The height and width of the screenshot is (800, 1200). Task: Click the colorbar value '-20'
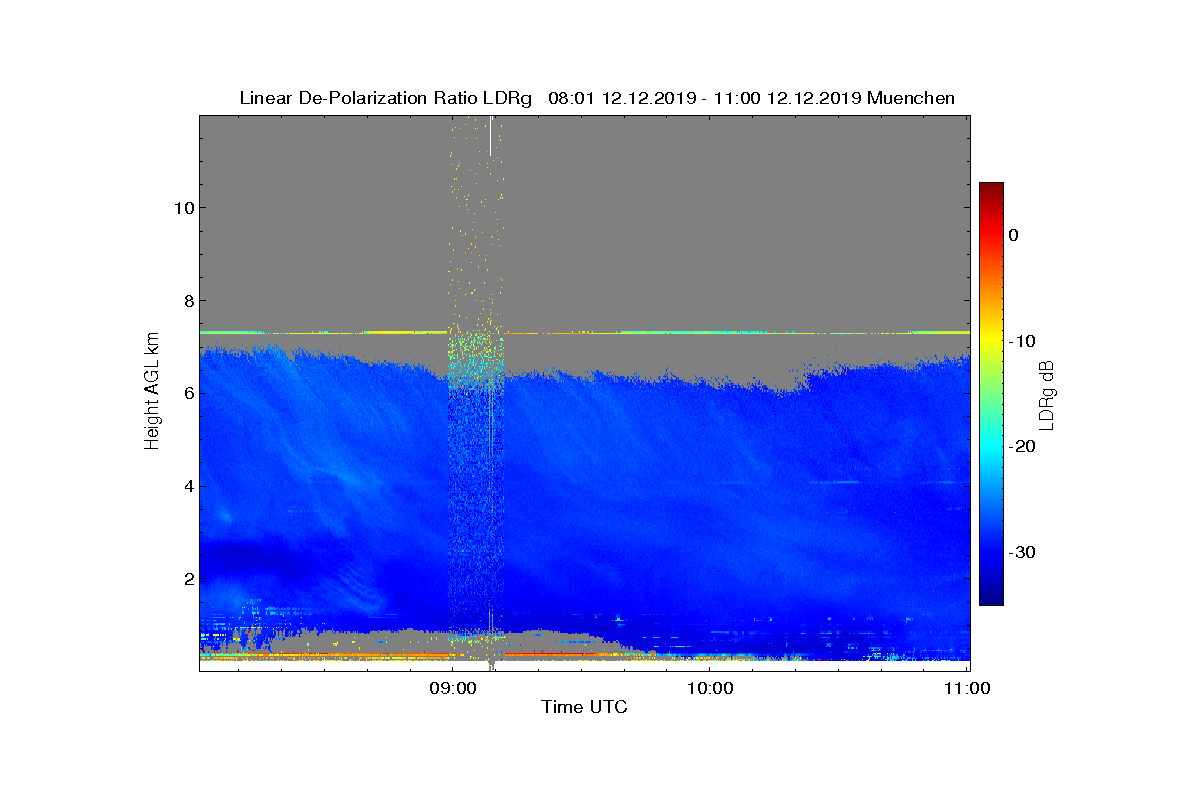1020,447
